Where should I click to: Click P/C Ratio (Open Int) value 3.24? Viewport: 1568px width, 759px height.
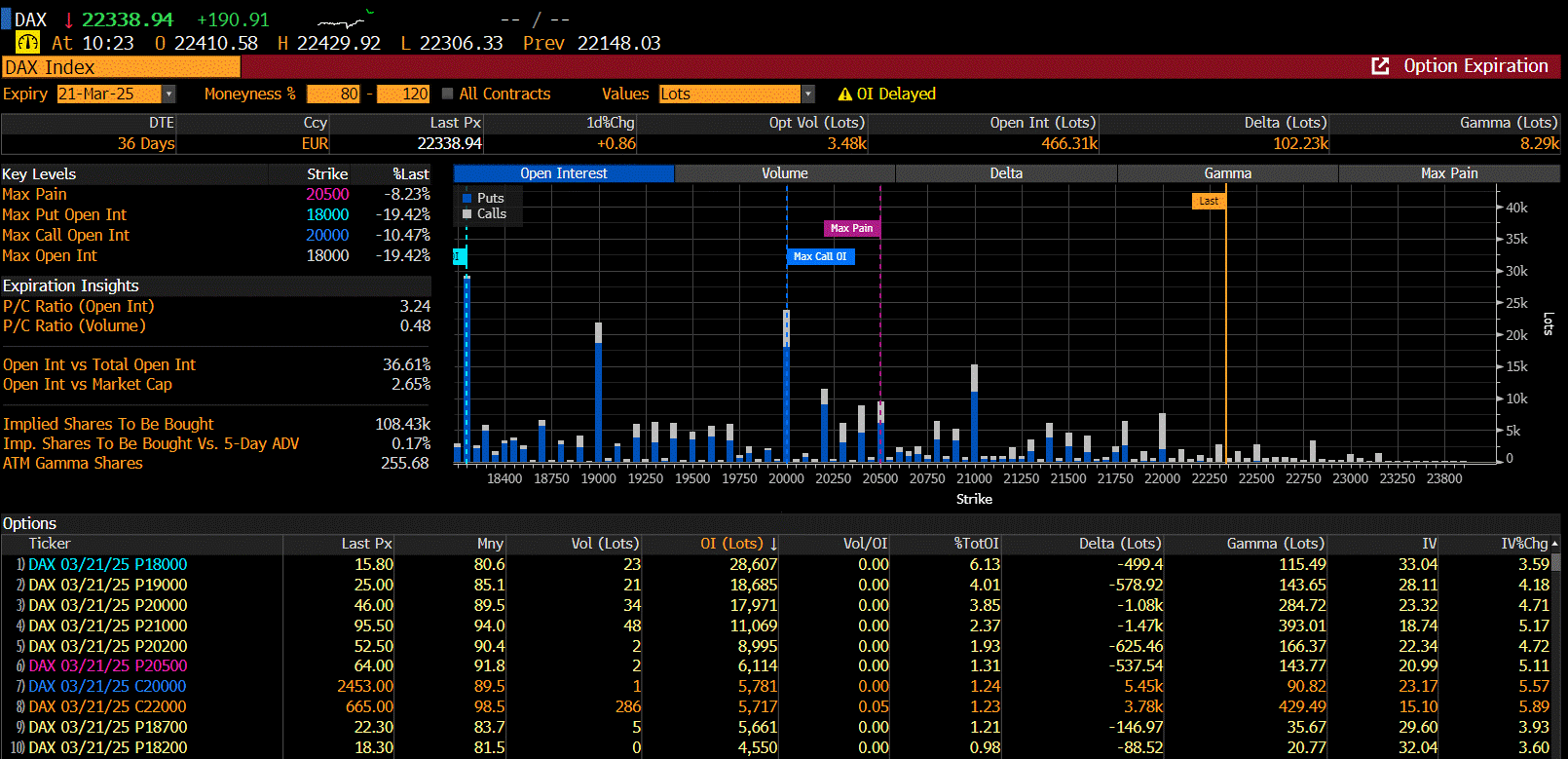[x=415, y=306]
